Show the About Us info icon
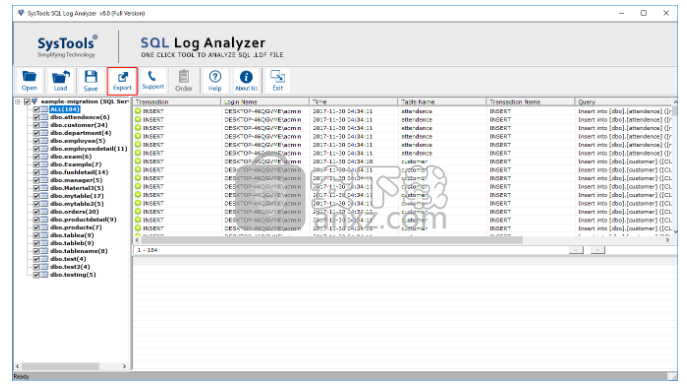687x386 pixels. point(246,81)
